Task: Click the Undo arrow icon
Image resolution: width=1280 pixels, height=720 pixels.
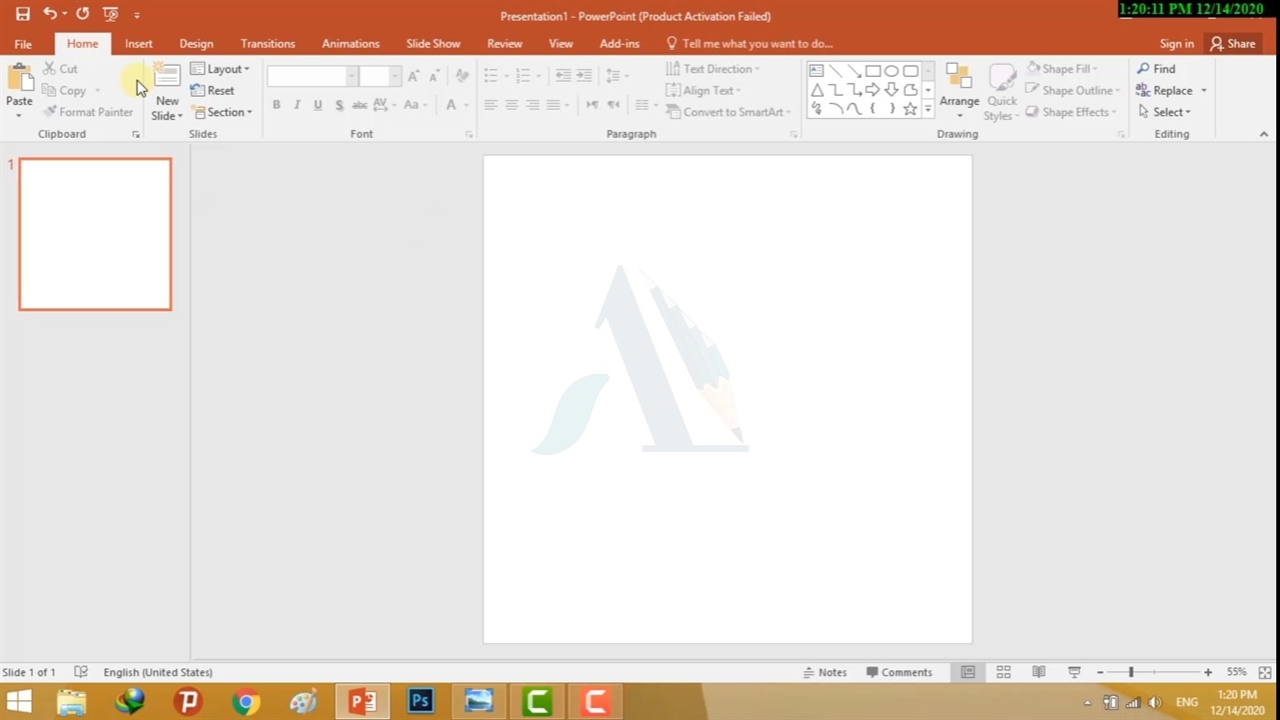Action: (x=49, y=14)
